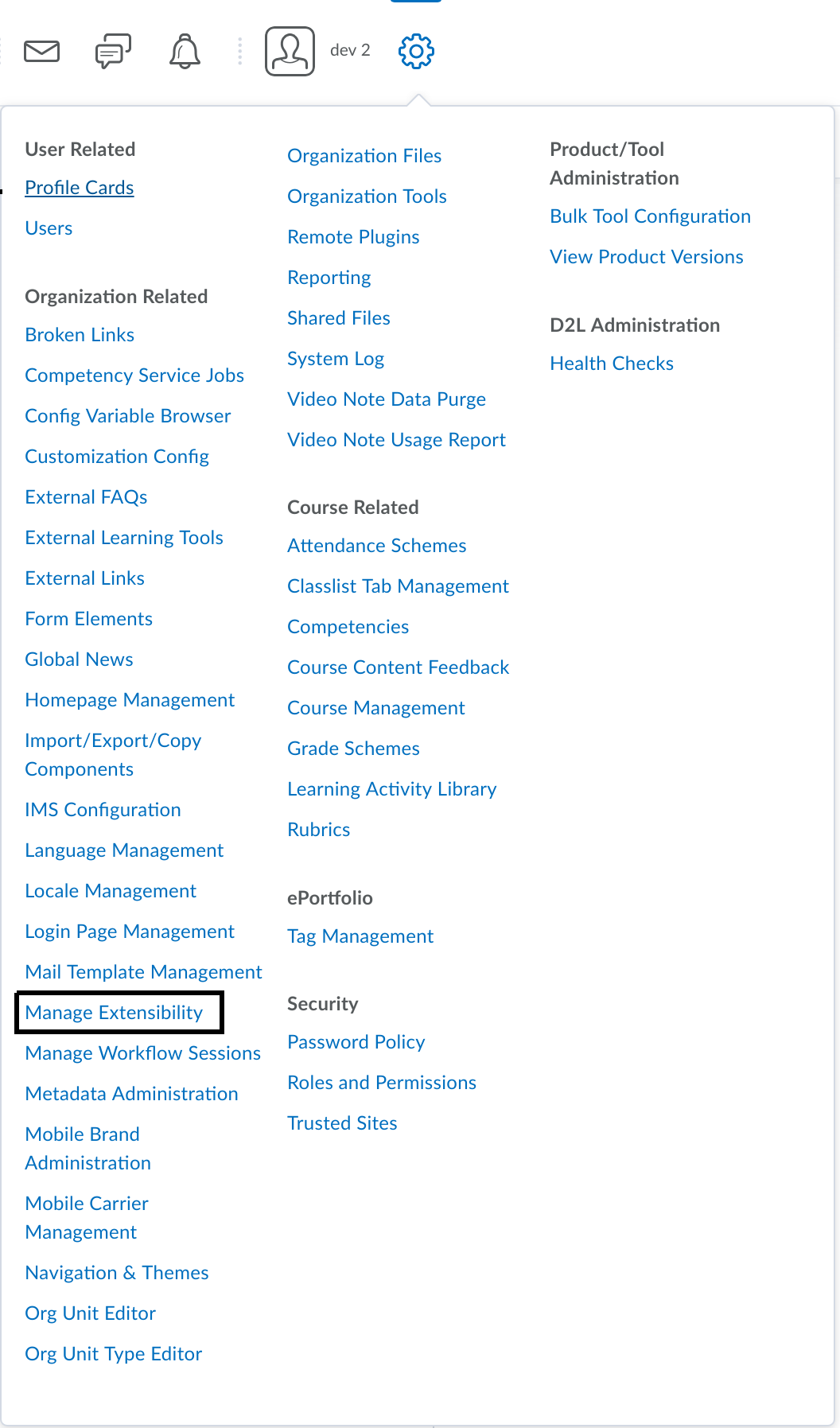This screenshot has width=840, height=1428.
Task: Click the chat bubbles subscription alerts icon
Action: click(x=113, y=52)
